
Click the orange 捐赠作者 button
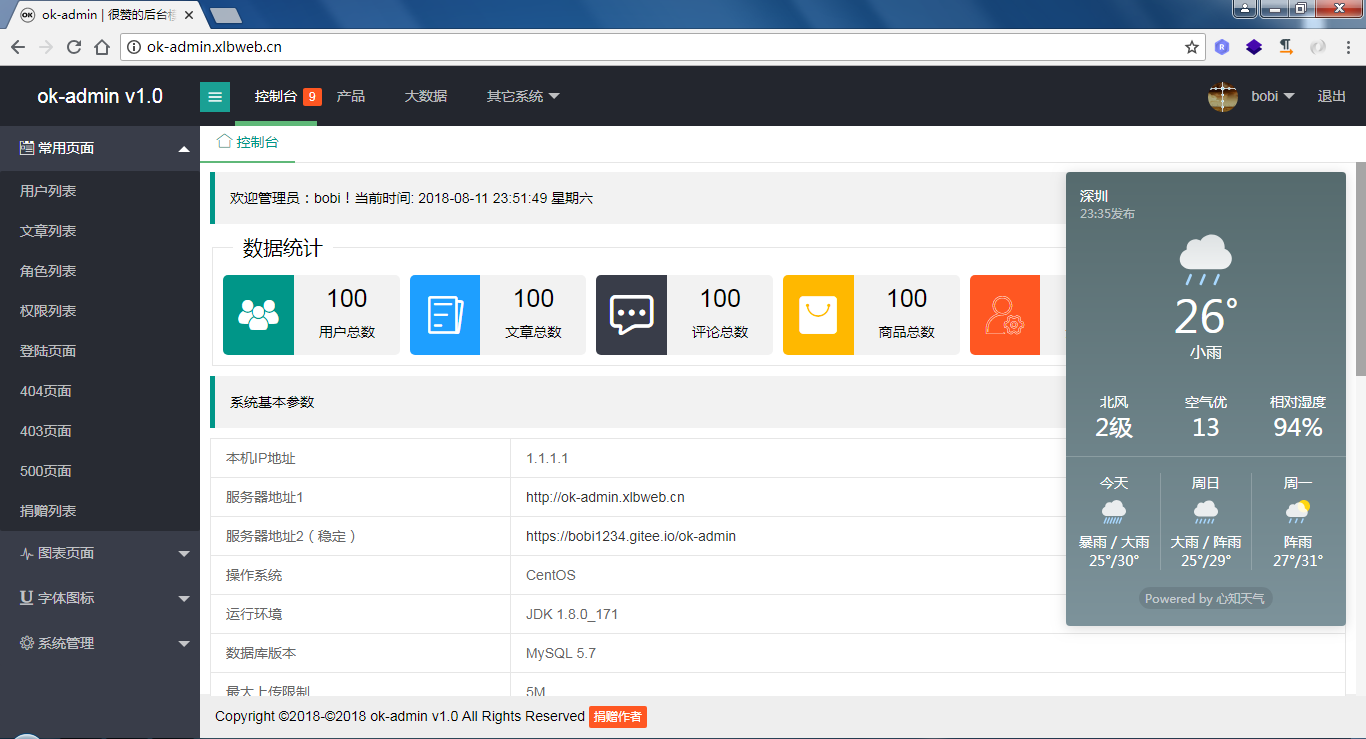(x=617, y=716)
